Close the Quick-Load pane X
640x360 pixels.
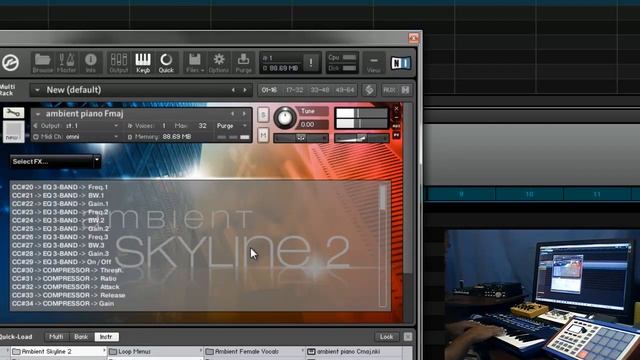pyautogui.click(x=408, y=337)
